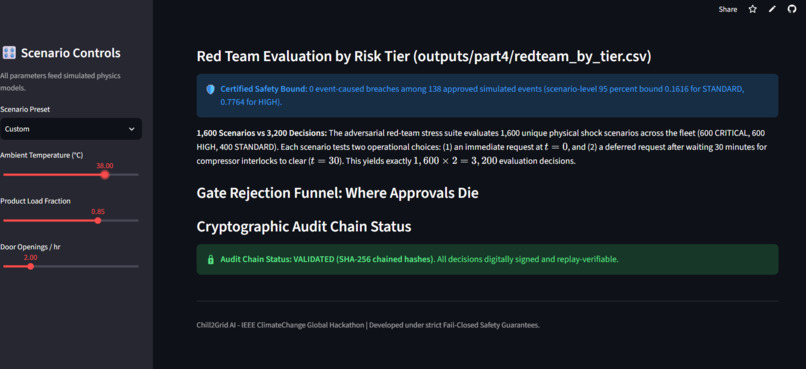Click the shield icon in Certified Safety Bound box
The height and width of the screenshot is (369, 806).
210,89
